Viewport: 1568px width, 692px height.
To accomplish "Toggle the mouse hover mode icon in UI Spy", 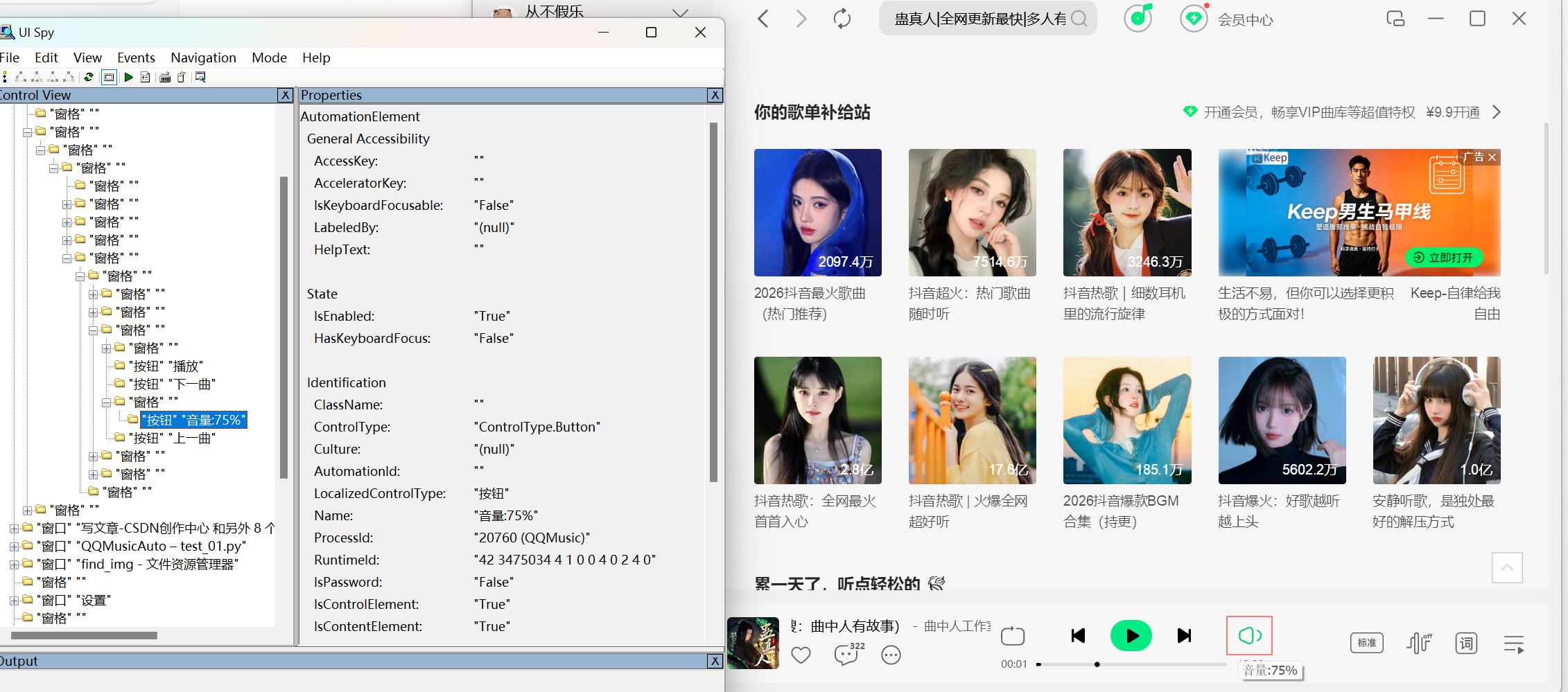I will pos(181,77).
